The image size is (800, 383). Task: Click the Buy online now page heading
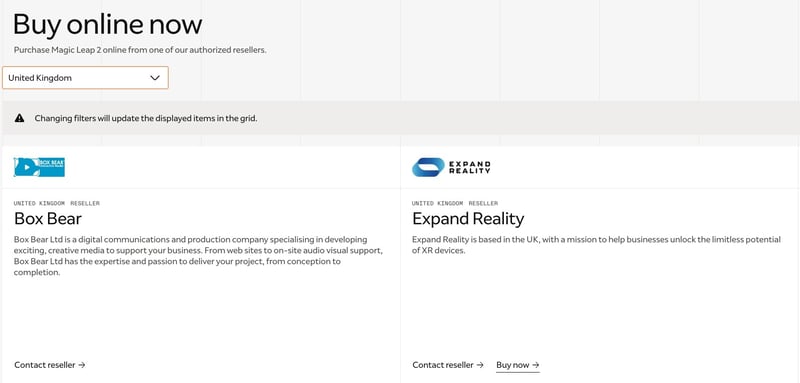tap(108, 24)
